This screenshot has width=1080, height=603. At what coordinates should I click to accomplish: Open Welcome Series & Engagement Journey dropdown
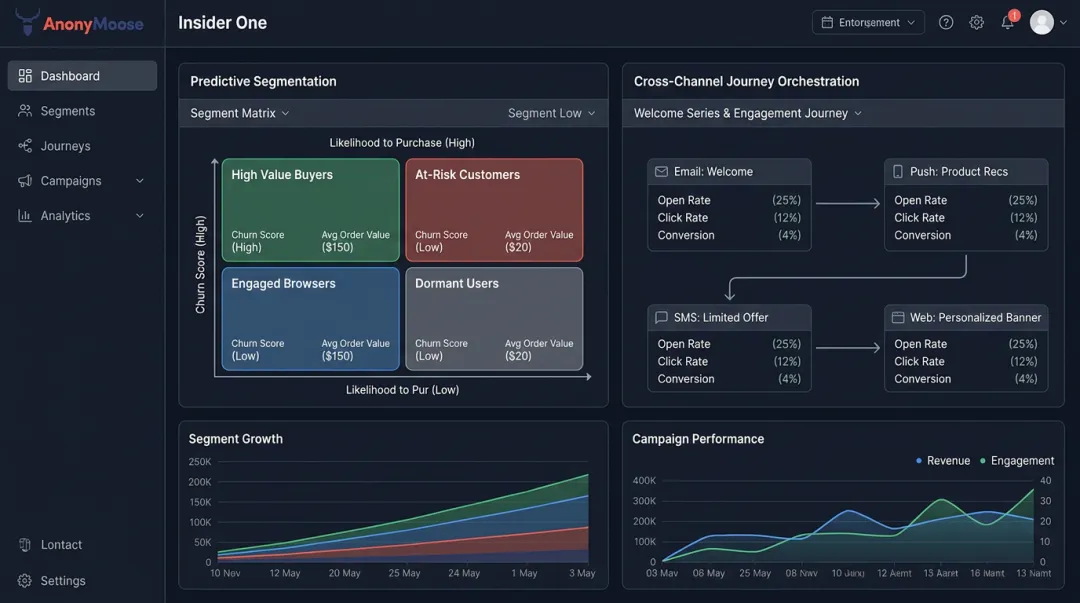pos(747,113)
